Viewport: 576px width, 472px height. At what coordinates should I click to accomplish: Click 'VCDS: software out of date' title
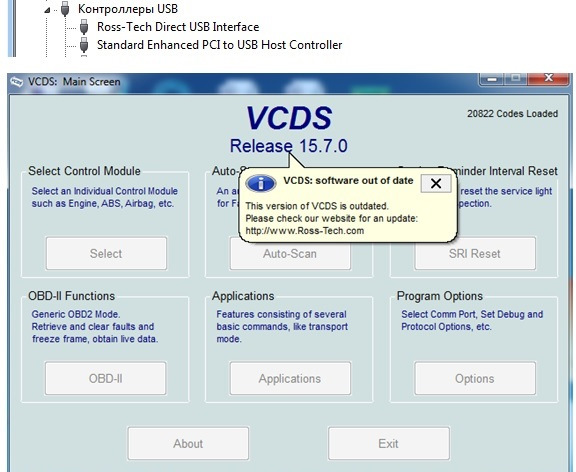(348, 180)
